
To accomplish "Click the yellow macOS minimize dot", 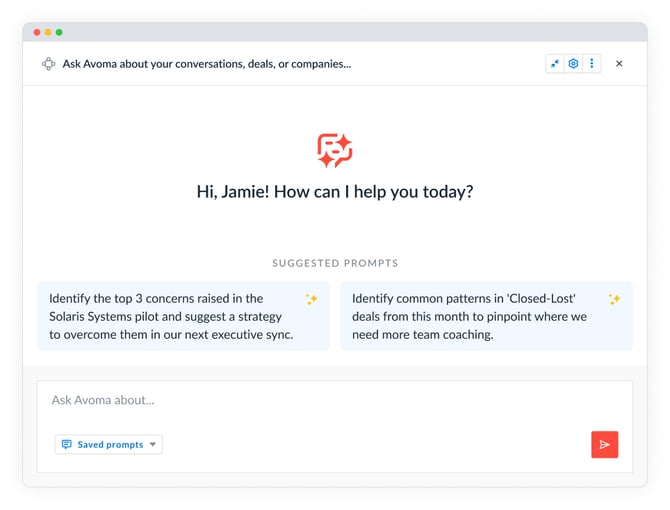I will tap(48, 32).
